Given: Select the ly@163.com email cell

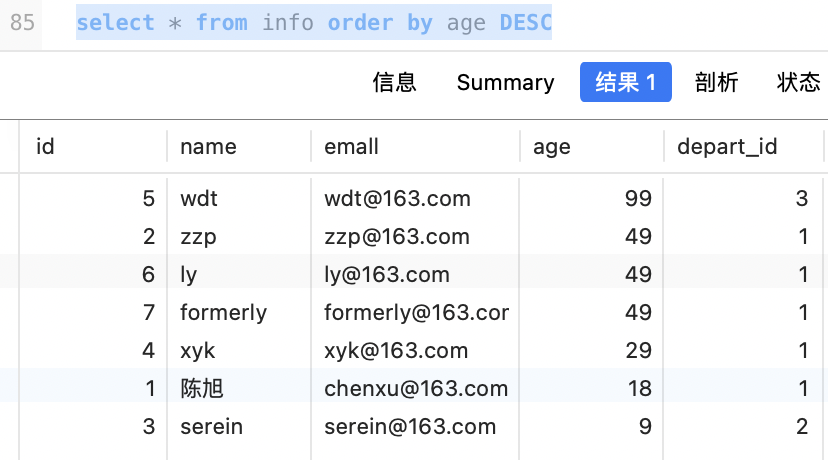Looking at the screenshot, I should pos(387,275).
